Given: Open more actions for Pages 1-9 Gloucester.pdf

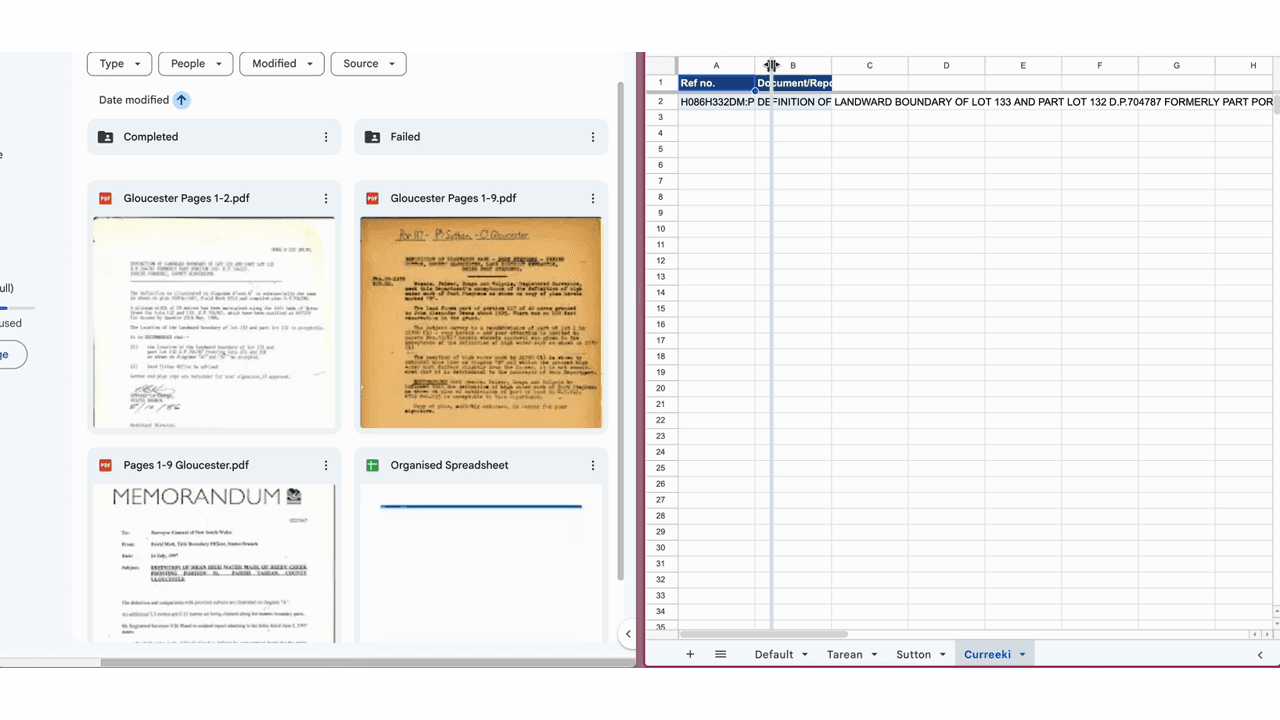Looking at the screenshot, I should (326, 465).
